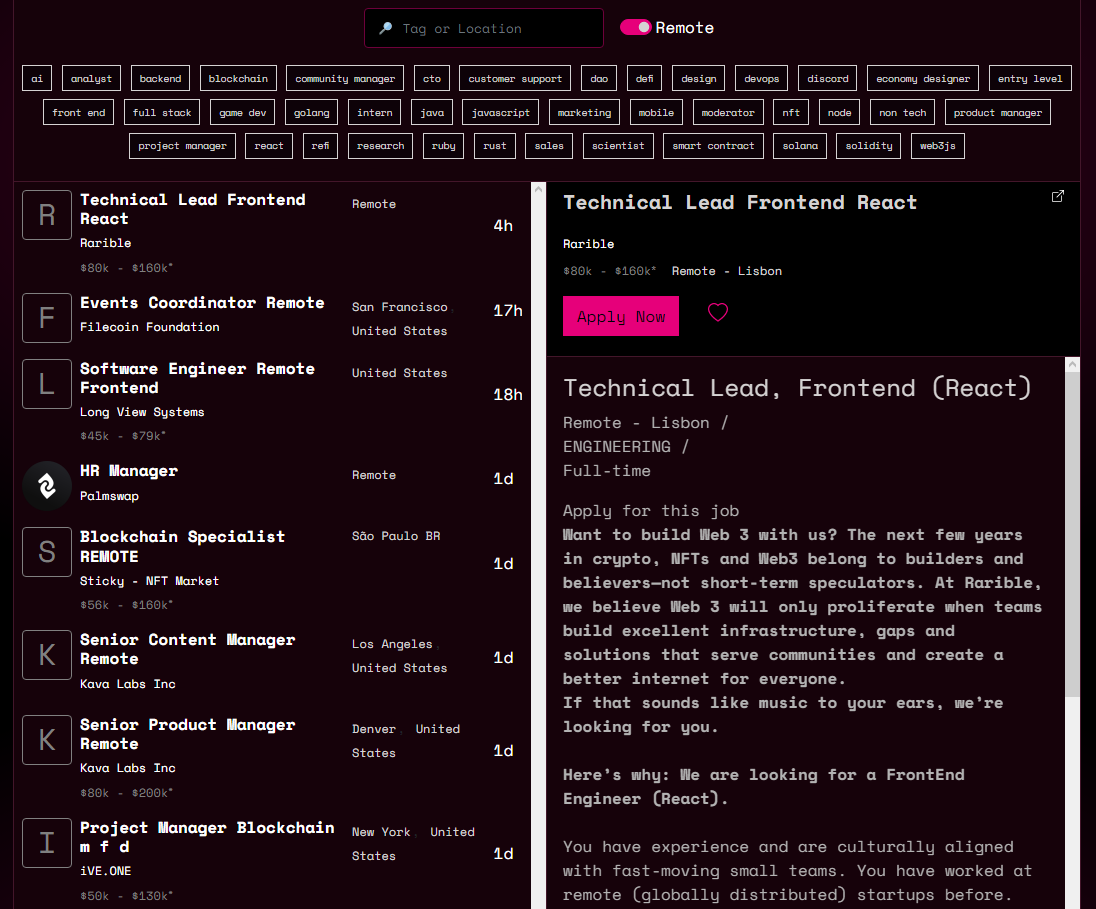Select the design tag
The height and width of the screenshot is (909, 1096).
(699, 78)
